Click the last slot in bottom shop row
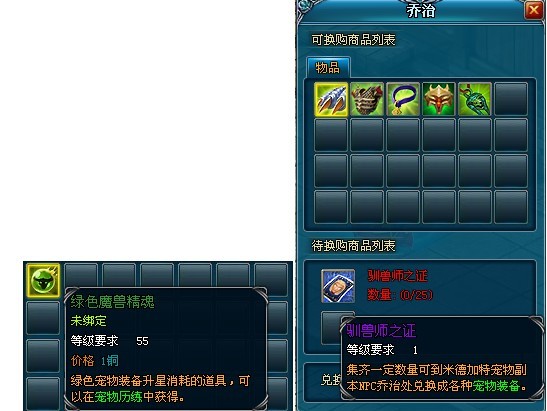 [x=511, y=207]
